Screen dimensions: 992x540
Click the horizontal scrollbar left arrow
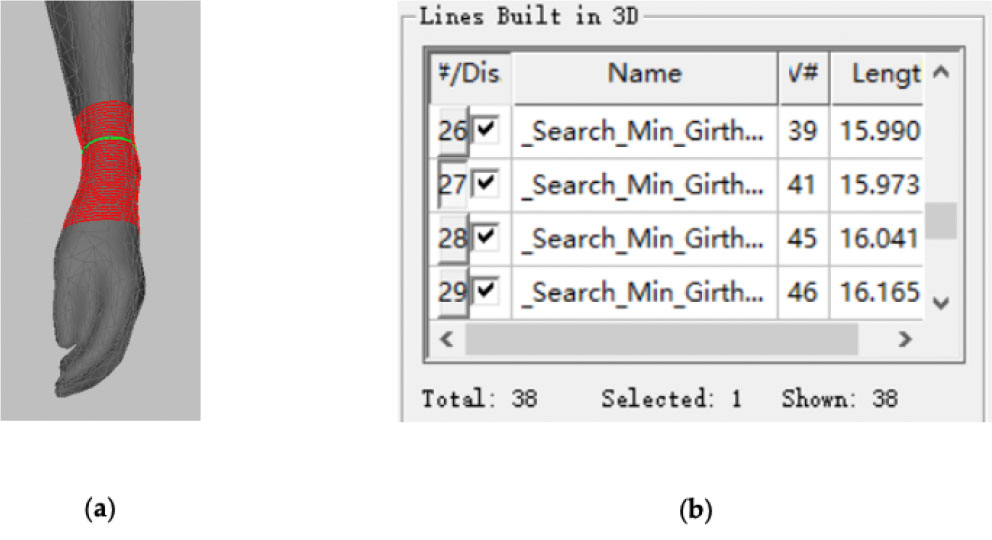pos(447,339)
